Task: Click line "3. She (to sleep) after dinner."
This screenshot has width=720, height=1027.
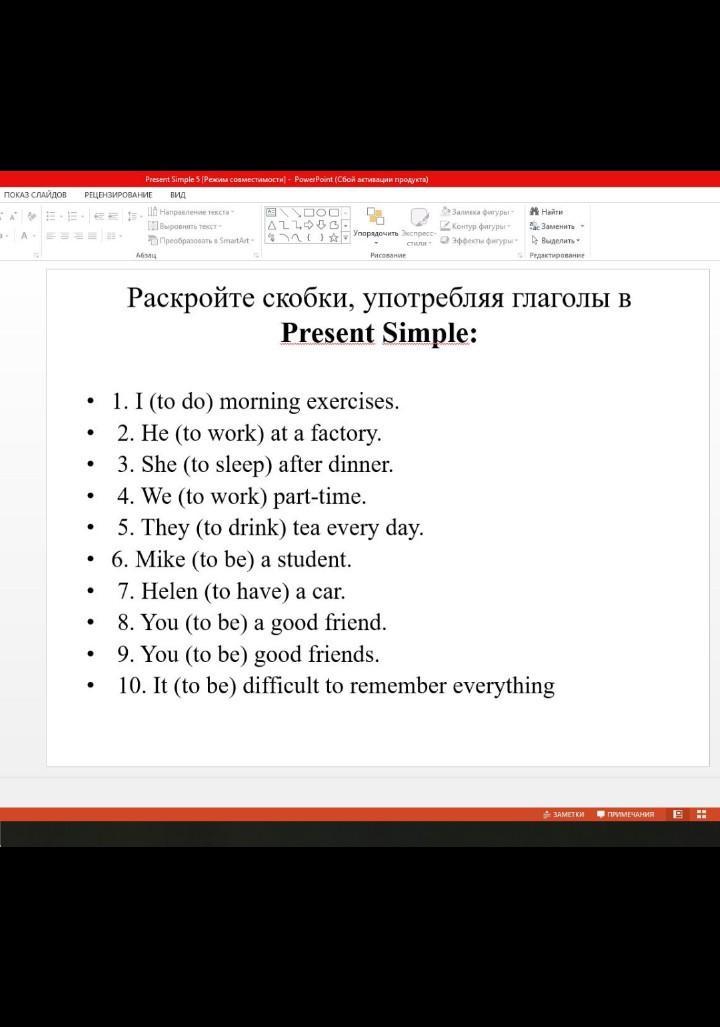Action: click(255, 464)
